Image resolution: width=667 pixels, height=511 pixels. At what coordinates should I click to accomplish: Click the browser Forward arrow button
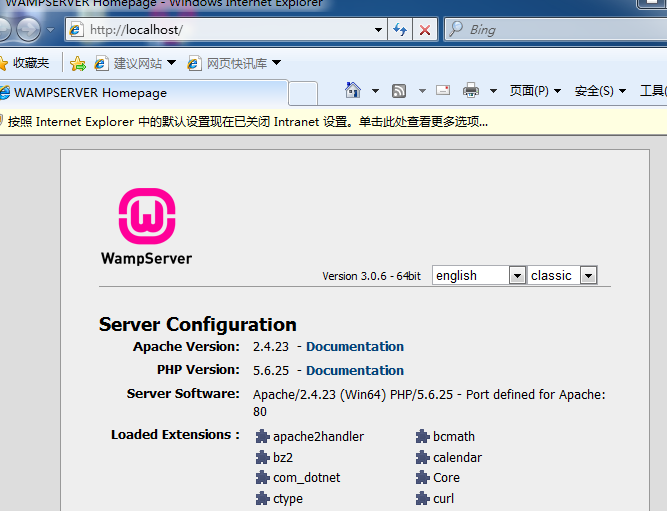click(29, 29)
